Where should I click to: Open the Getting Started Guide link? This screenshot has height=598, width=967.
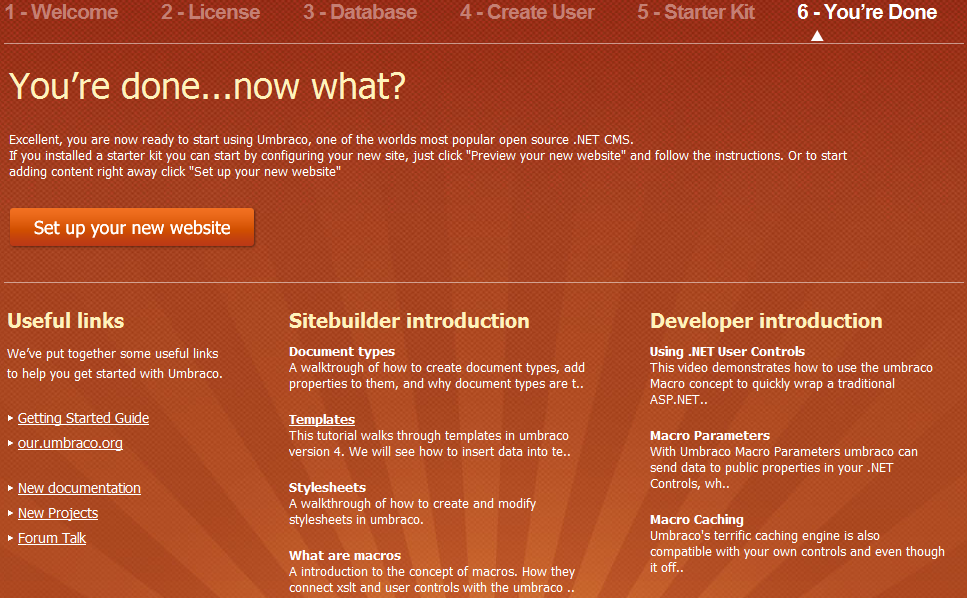pos(83,418)
